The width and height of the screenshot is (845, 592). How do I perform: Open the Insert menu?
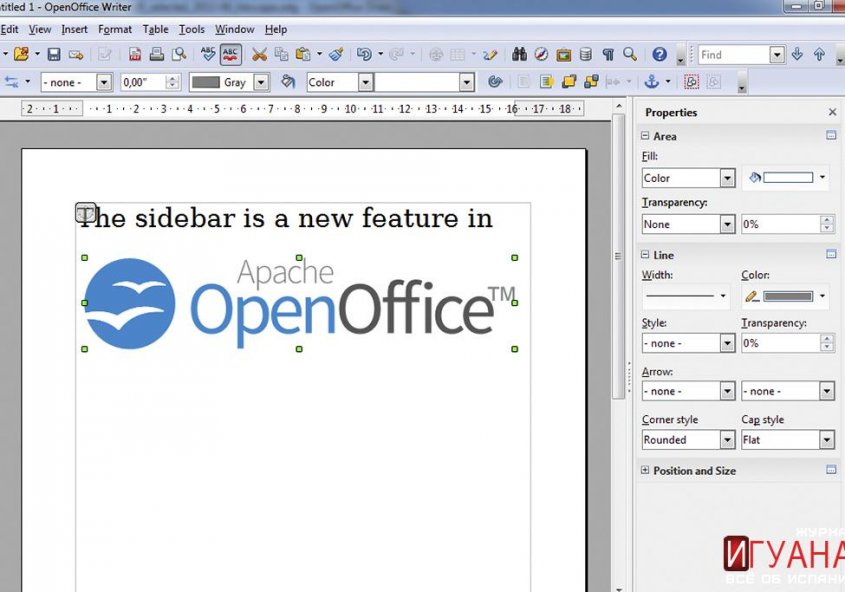pyautogui.click(x=74, y=30)
